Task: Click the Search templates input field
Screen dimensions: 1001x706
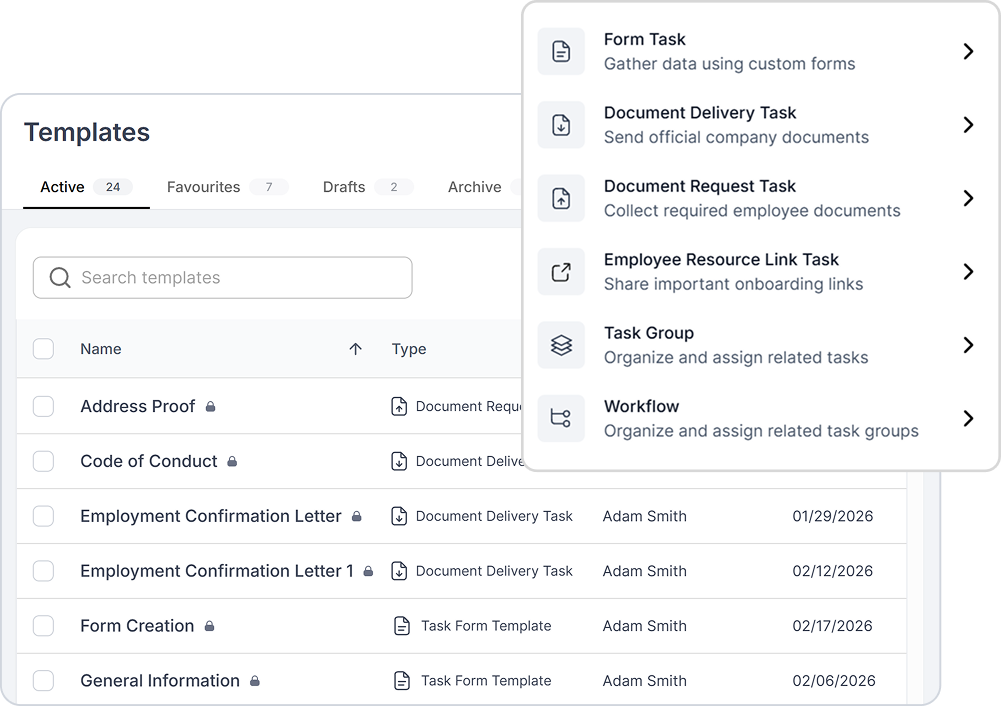Action: (x=223, y=278)
